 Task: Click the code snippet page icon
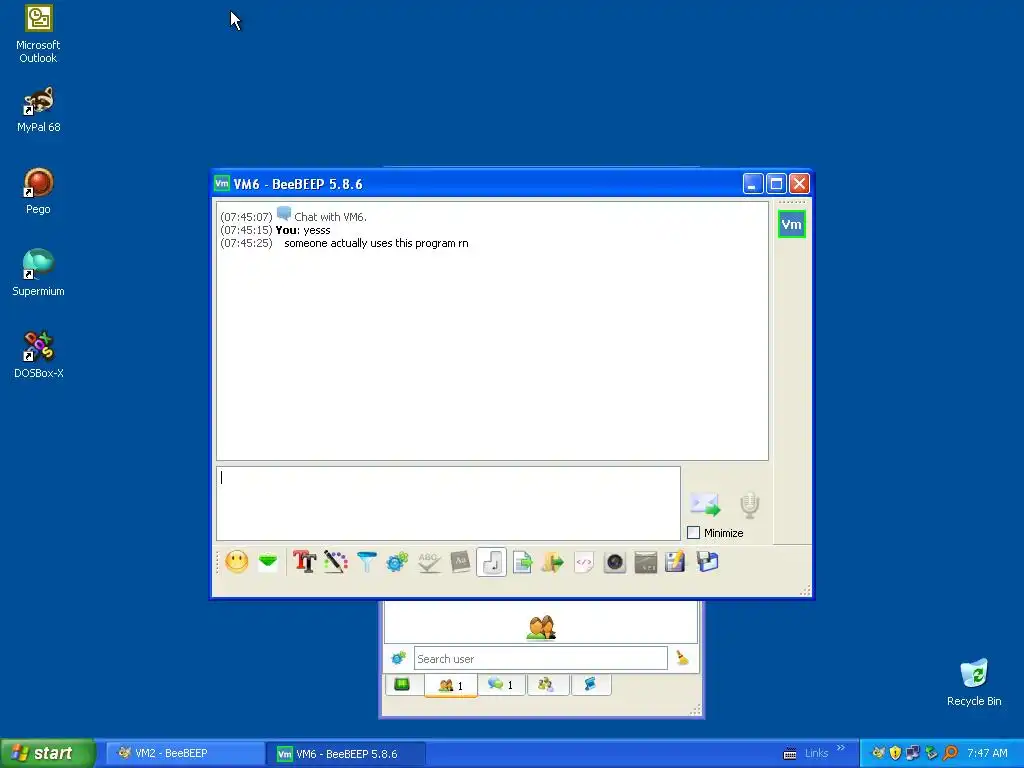click(x=584, y=562)
